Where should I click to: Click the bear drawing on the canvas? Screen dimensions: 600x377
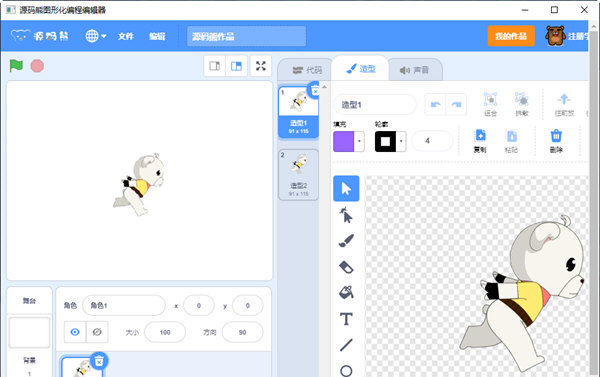coord(523,293)
